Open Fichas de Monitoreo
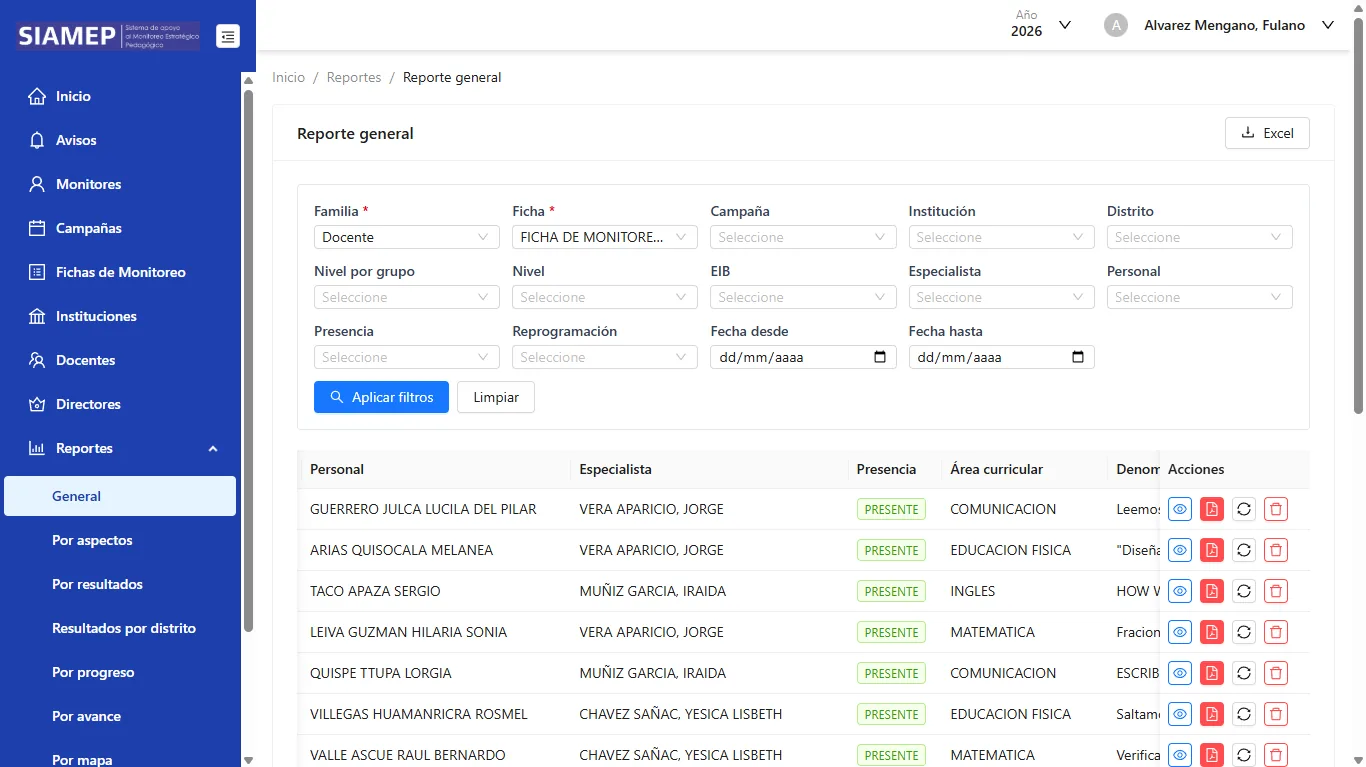Image resolution: width=1366 pixels, height=767 pixels. coord(120,272)
